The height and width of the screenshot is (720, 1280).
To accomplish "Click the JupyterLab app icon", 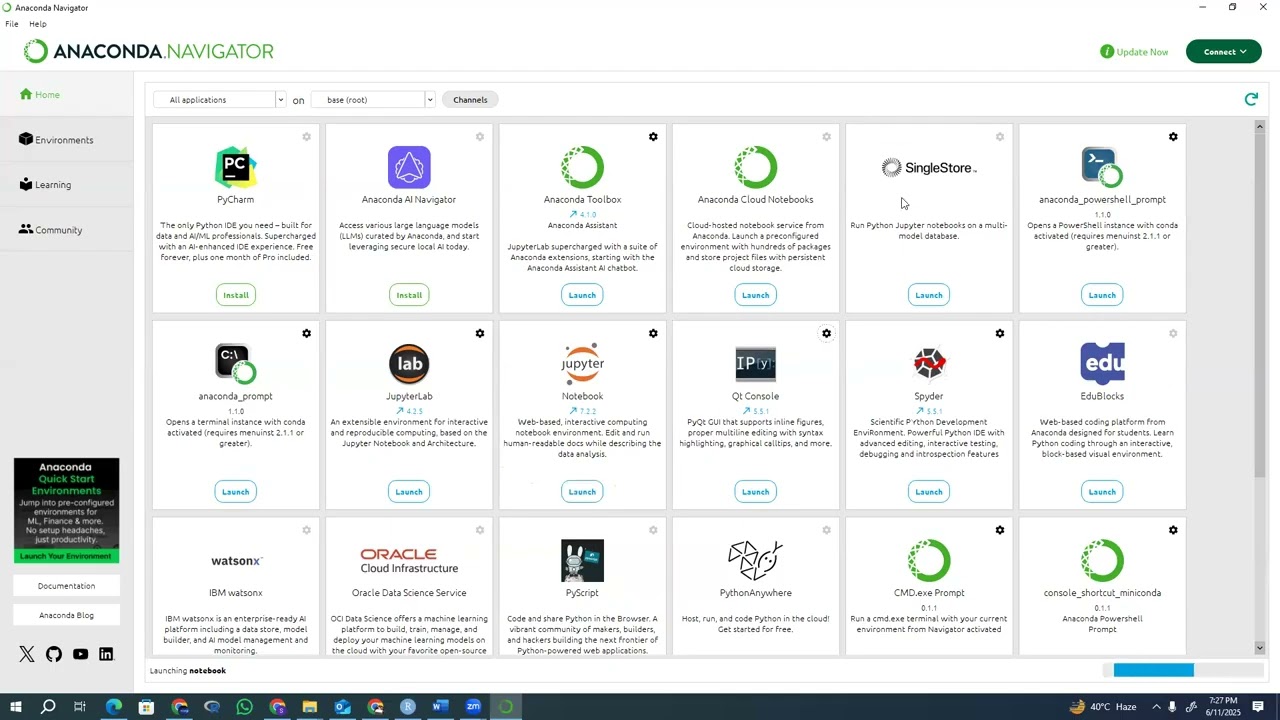I will tap(409, 364).
